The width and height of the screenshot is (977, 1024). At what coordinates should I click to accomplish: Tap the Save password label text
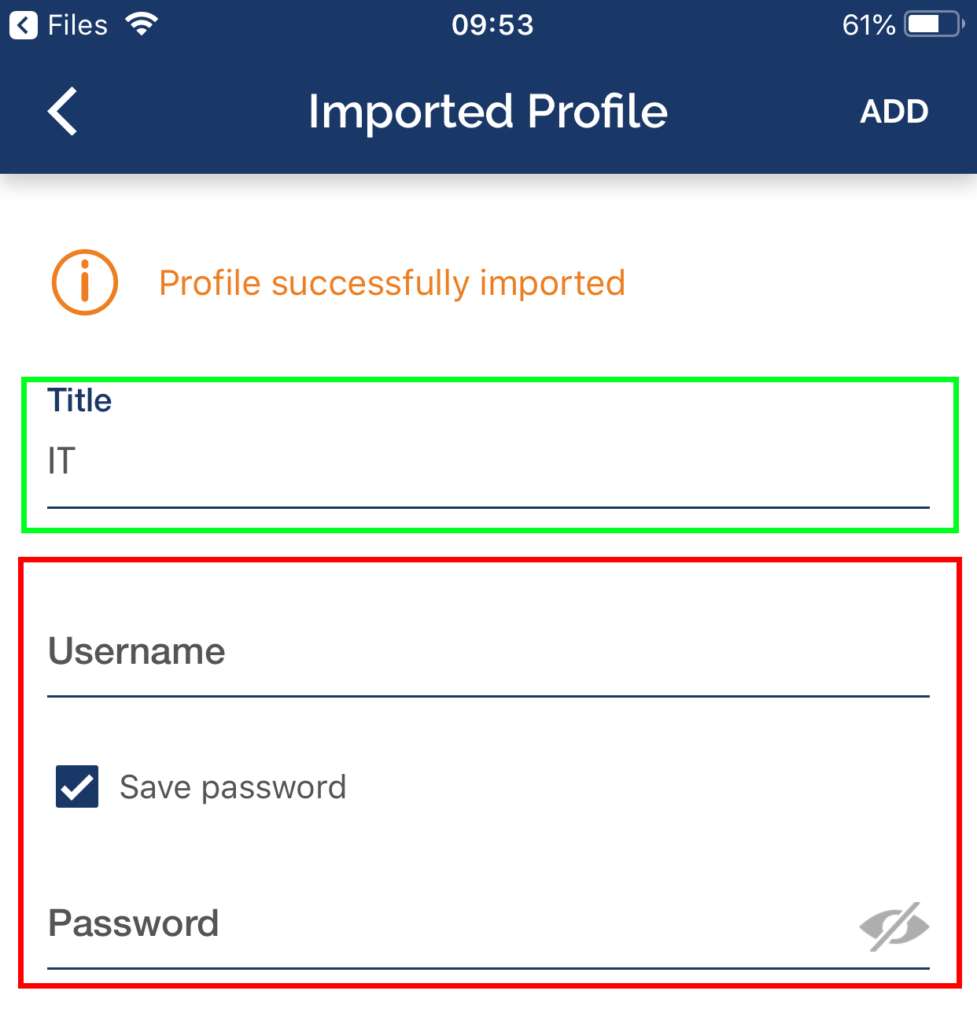[233, 787]
